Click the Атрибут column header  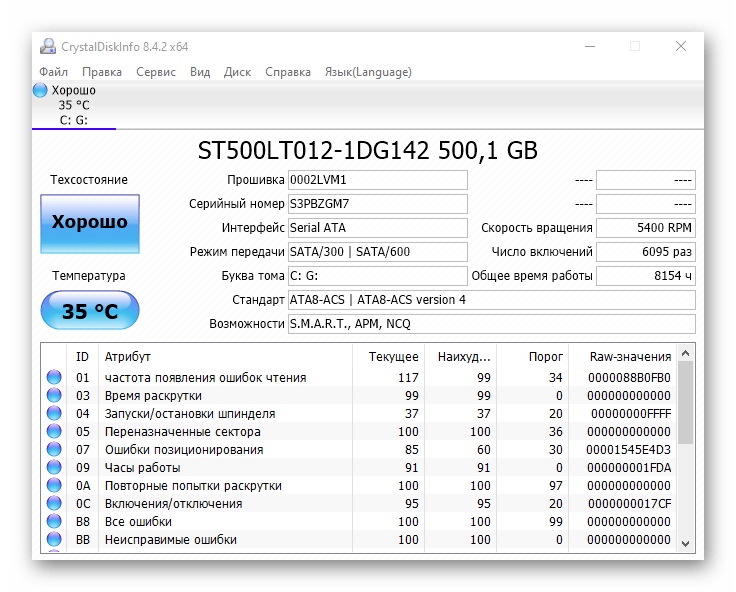coord(225,357)
